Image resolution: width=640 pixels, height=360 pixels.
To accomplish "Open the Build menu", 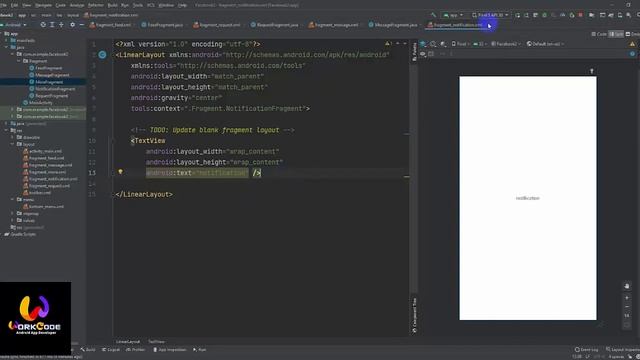I will click(x=113, y=5).
